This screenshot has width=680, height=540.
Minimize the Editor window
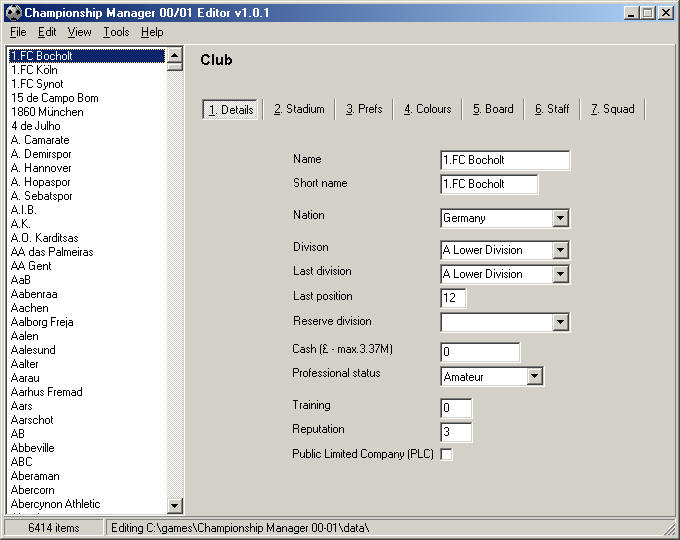[631, 13]
